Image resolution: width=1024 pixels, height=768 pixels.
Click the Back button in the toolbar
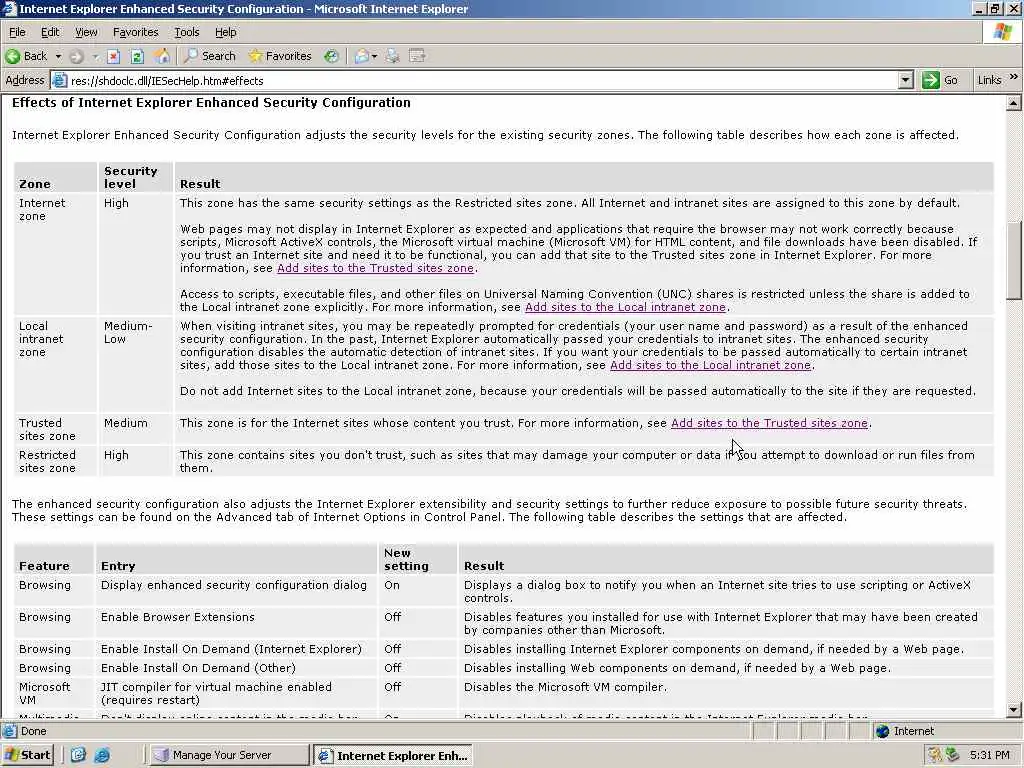27,56
